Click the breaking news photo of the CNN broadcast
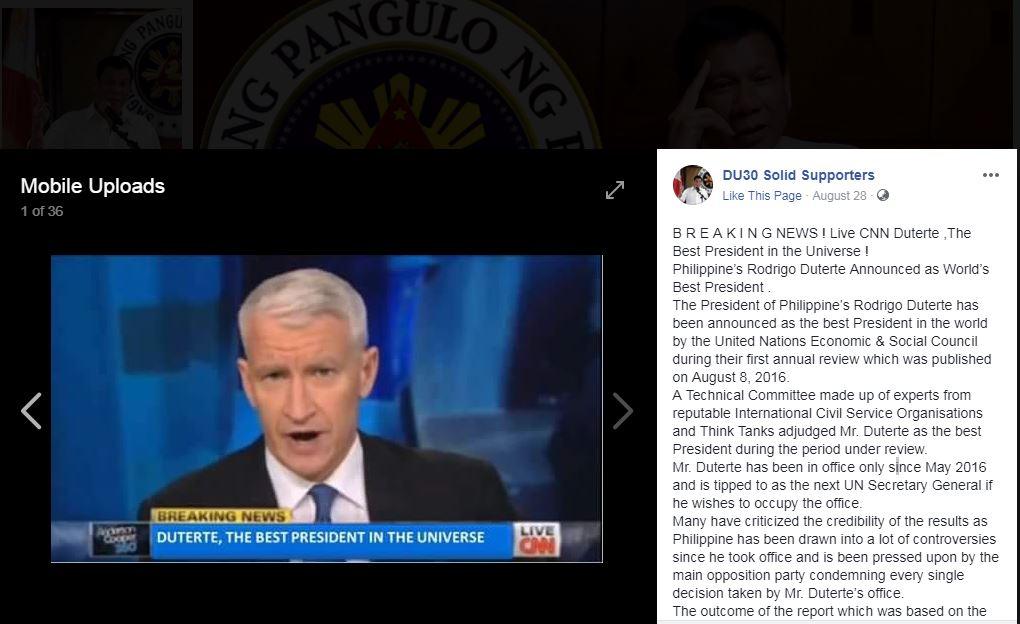This screenshot has width=1020, height=624. pyautogui.click(x=327, y=409)
